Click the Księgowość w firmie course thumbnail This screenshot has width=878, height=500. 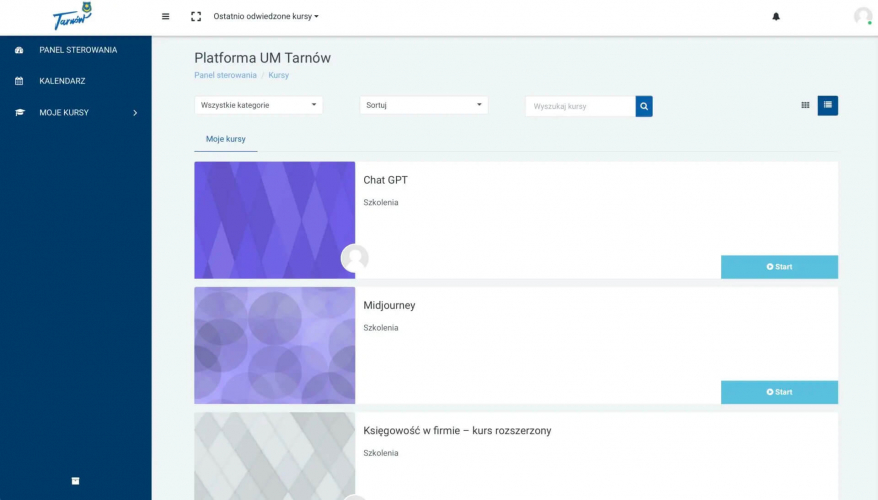(x=274, y=456)
